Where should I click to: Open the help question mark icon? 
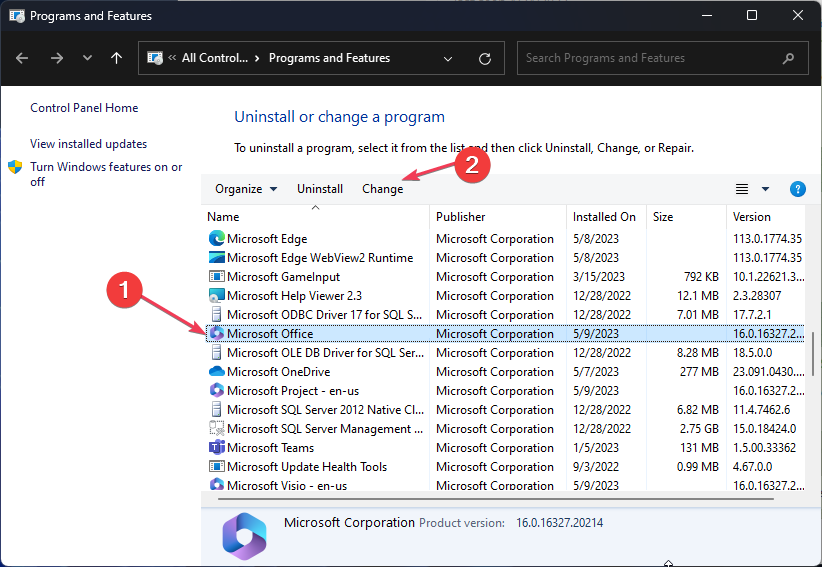point(797,189)
